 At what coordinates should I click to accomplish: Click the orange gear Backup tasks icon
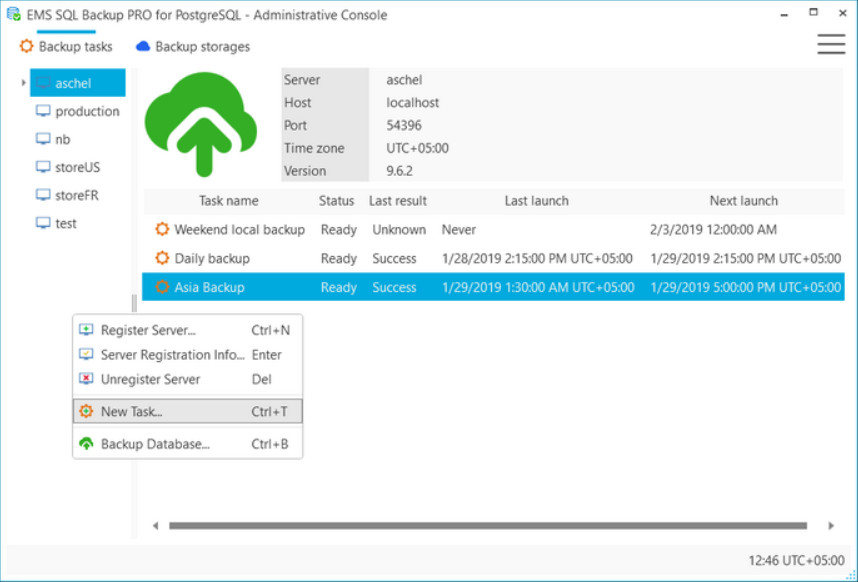(x=26, y=46)
